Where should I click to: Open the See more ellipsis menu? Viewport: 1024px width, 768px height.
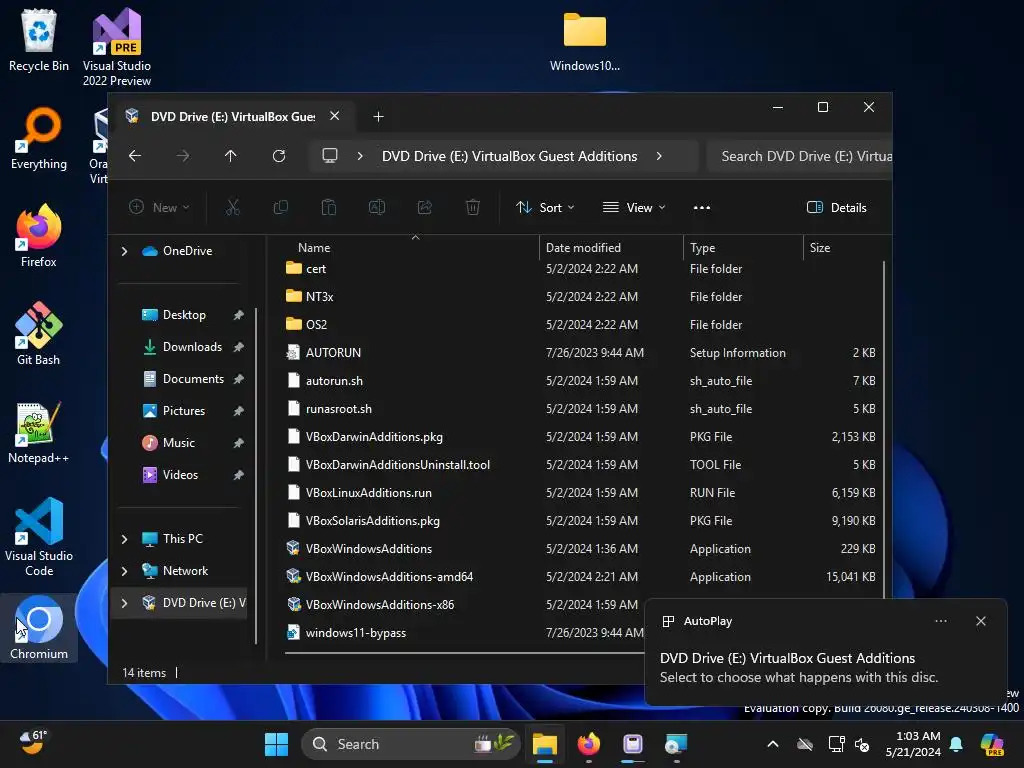click(701, 208)
